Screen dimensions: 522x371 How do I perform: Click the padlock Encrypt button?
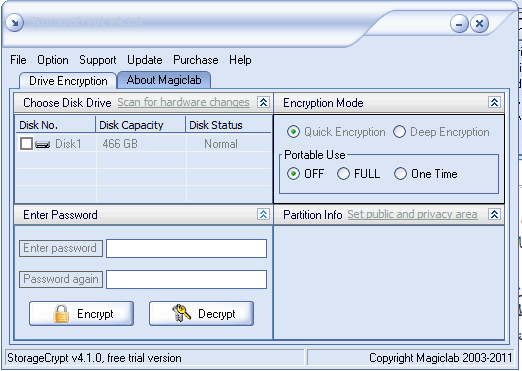[81, 314]
